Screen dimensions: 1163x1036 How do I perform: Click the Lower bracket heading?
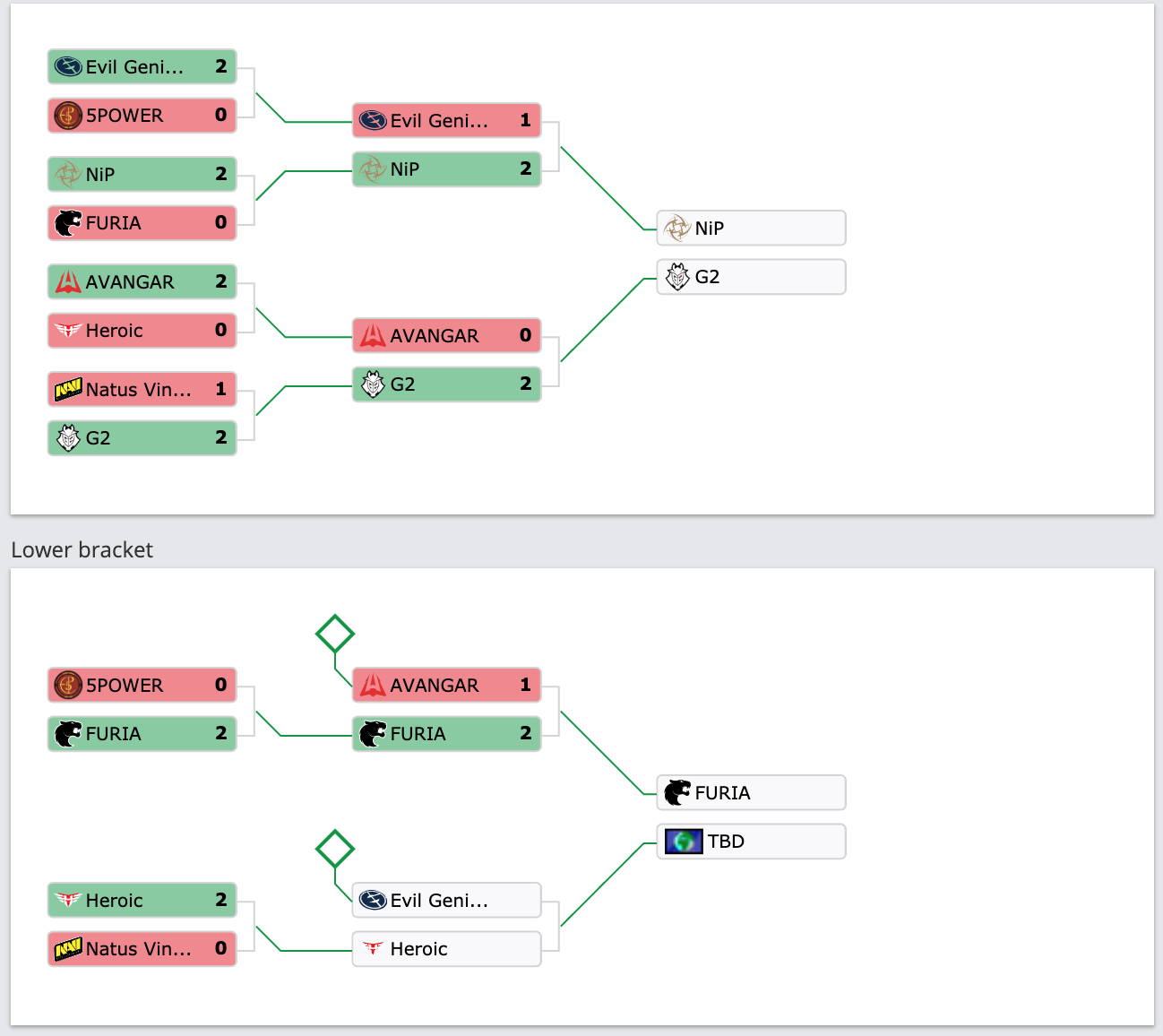tap(82, 550)
